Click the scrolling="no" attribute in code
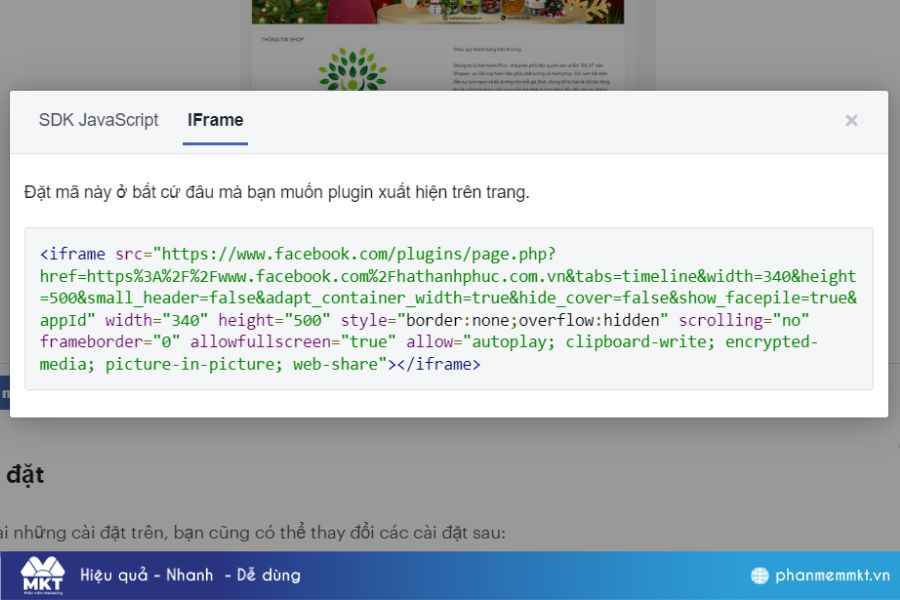 [744, 320]
